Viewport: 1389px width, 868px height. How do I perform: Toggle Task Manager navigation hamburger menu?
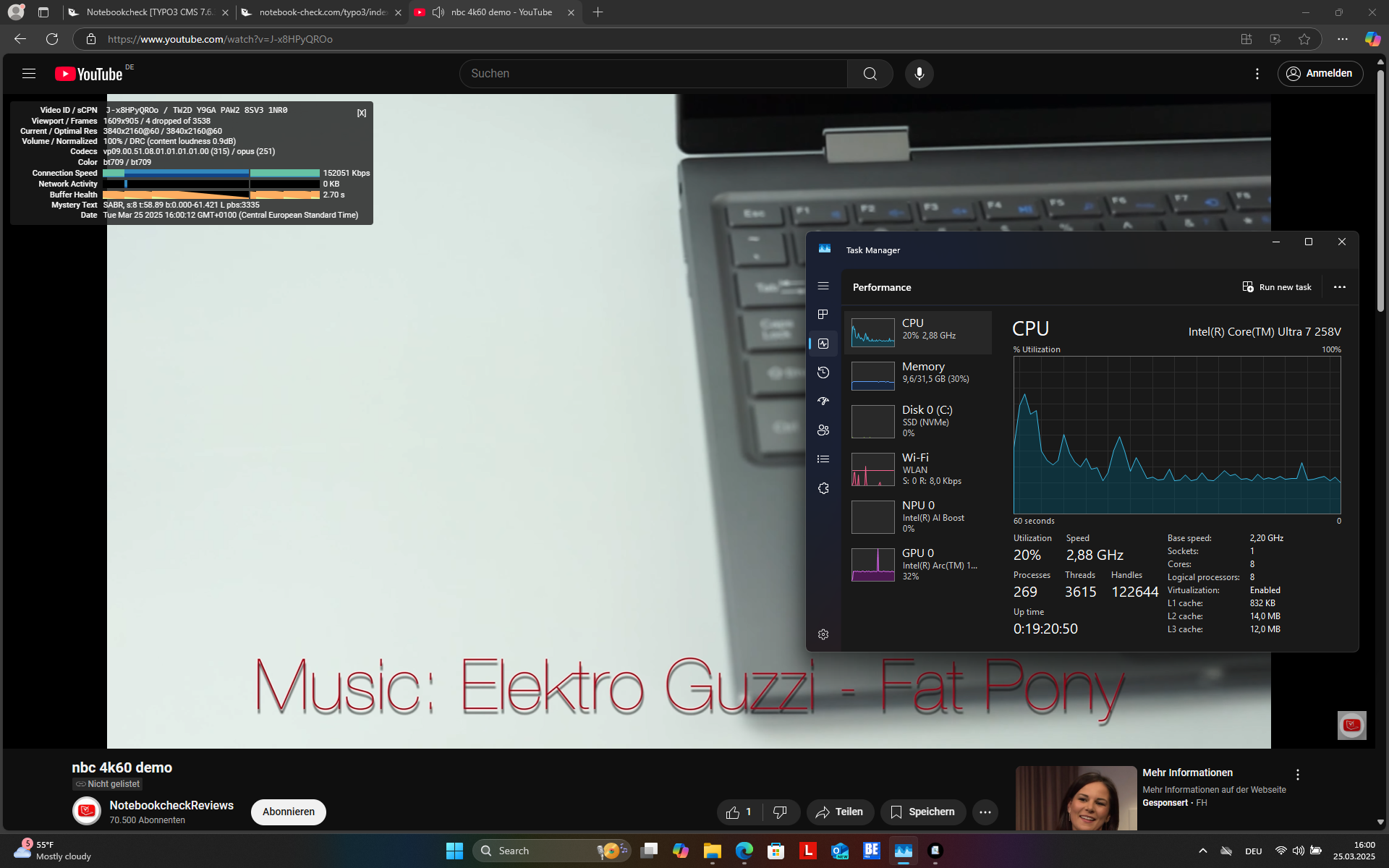click(x=823, y=286)
